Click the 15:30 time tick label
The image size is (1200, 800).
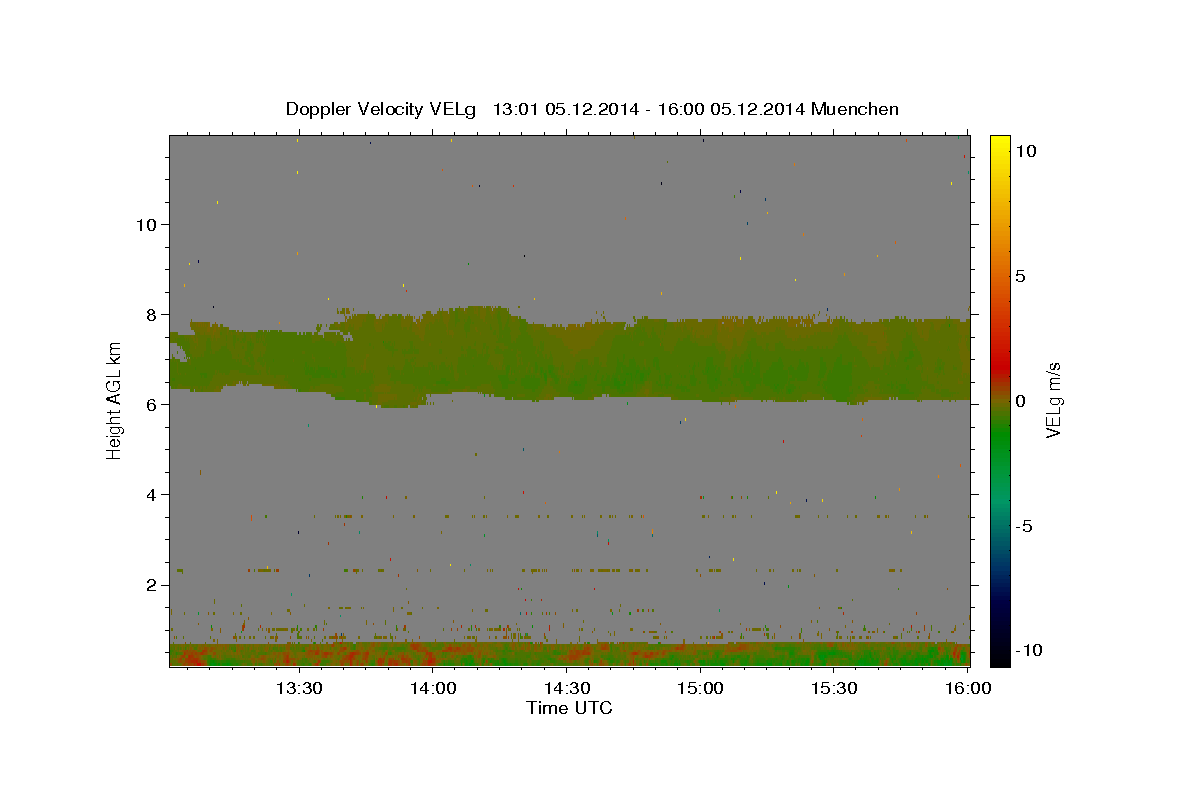834,688
